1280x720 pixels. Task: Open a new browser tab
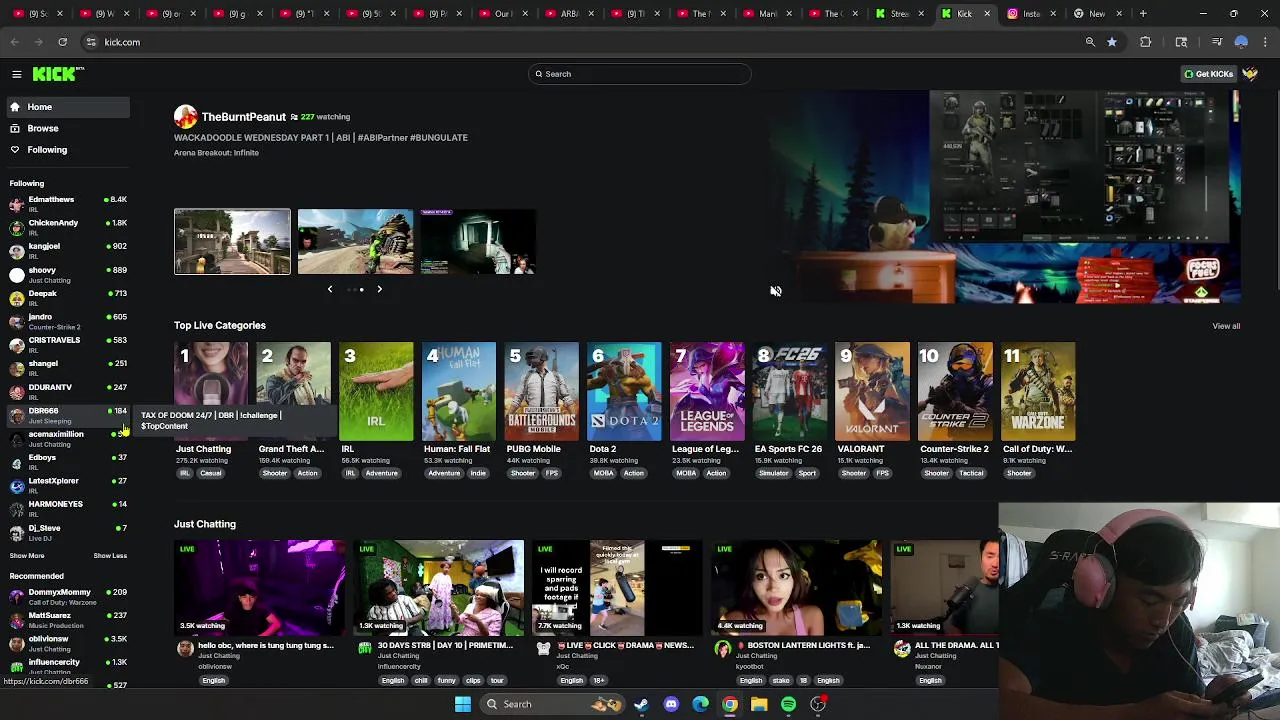1143,14
